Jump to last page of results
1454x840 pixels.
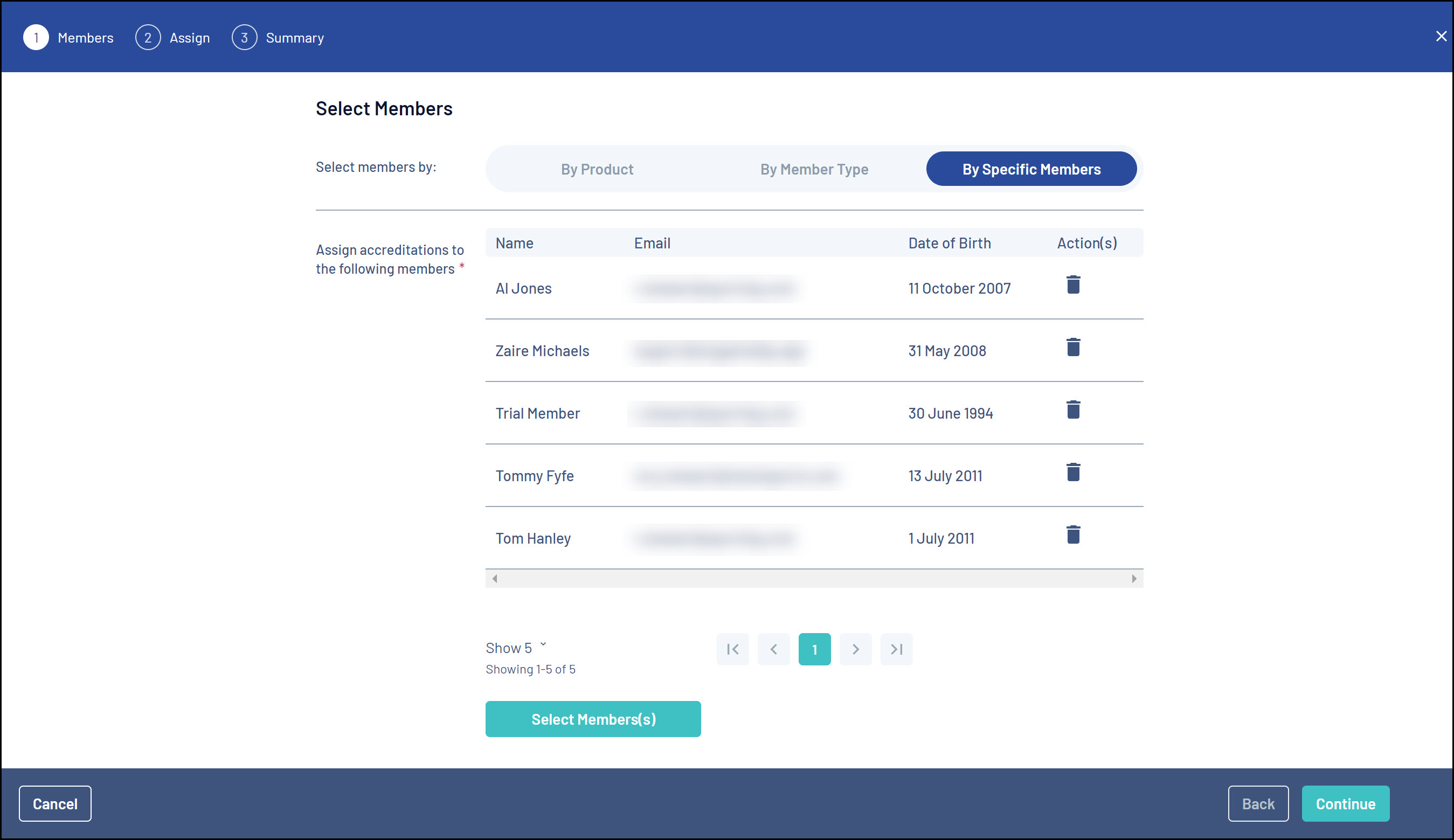[896, 649]
